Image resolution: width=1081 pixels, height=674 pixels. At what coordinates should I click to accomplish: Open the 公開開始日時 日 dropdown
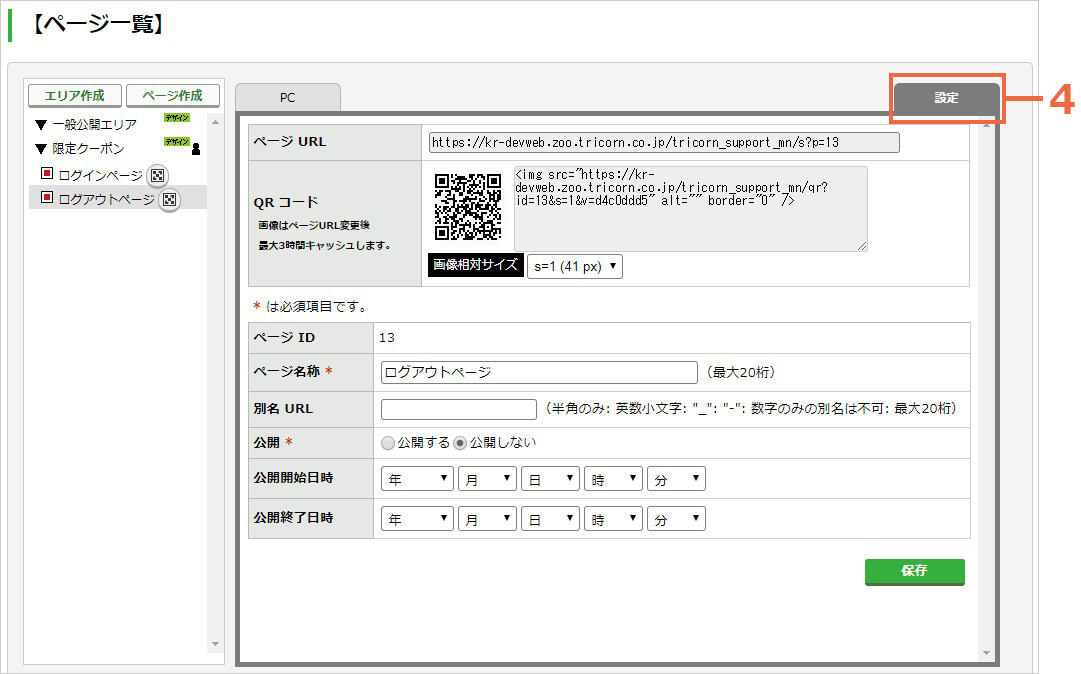click(x=550, y=479)
